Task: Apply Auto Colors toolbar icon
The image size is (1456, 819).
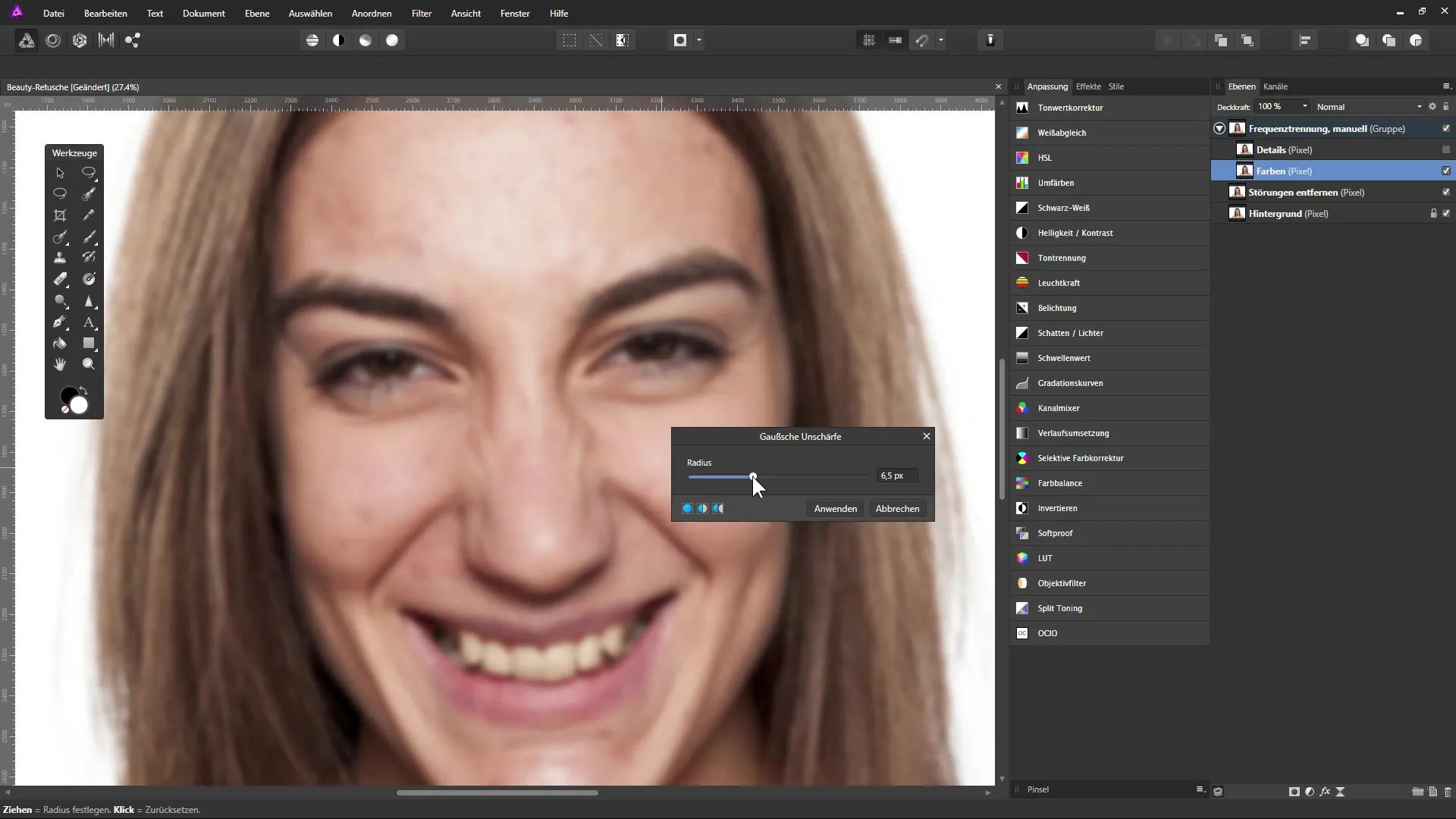Action: 366,41
